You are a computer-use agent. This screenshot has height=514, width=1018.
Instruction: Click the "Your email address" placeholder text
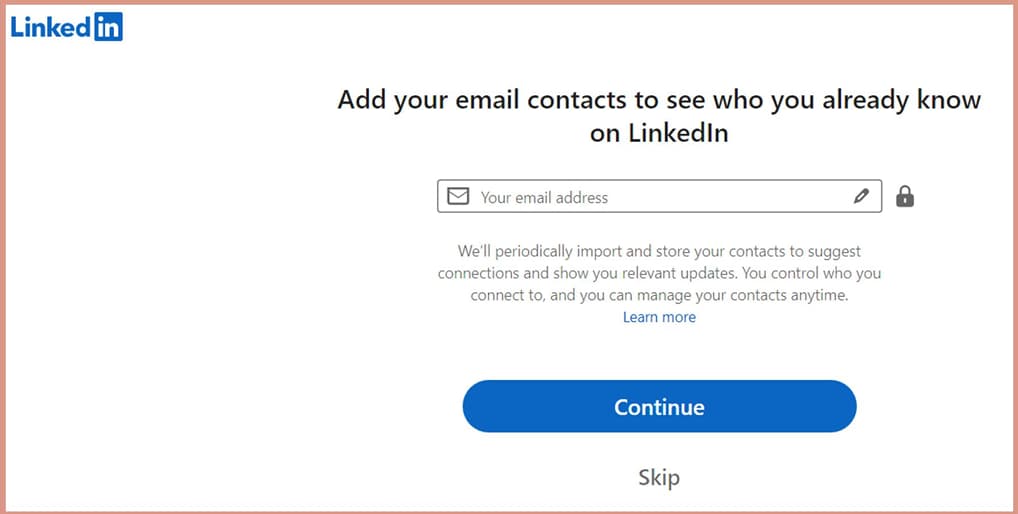(544, 197)
